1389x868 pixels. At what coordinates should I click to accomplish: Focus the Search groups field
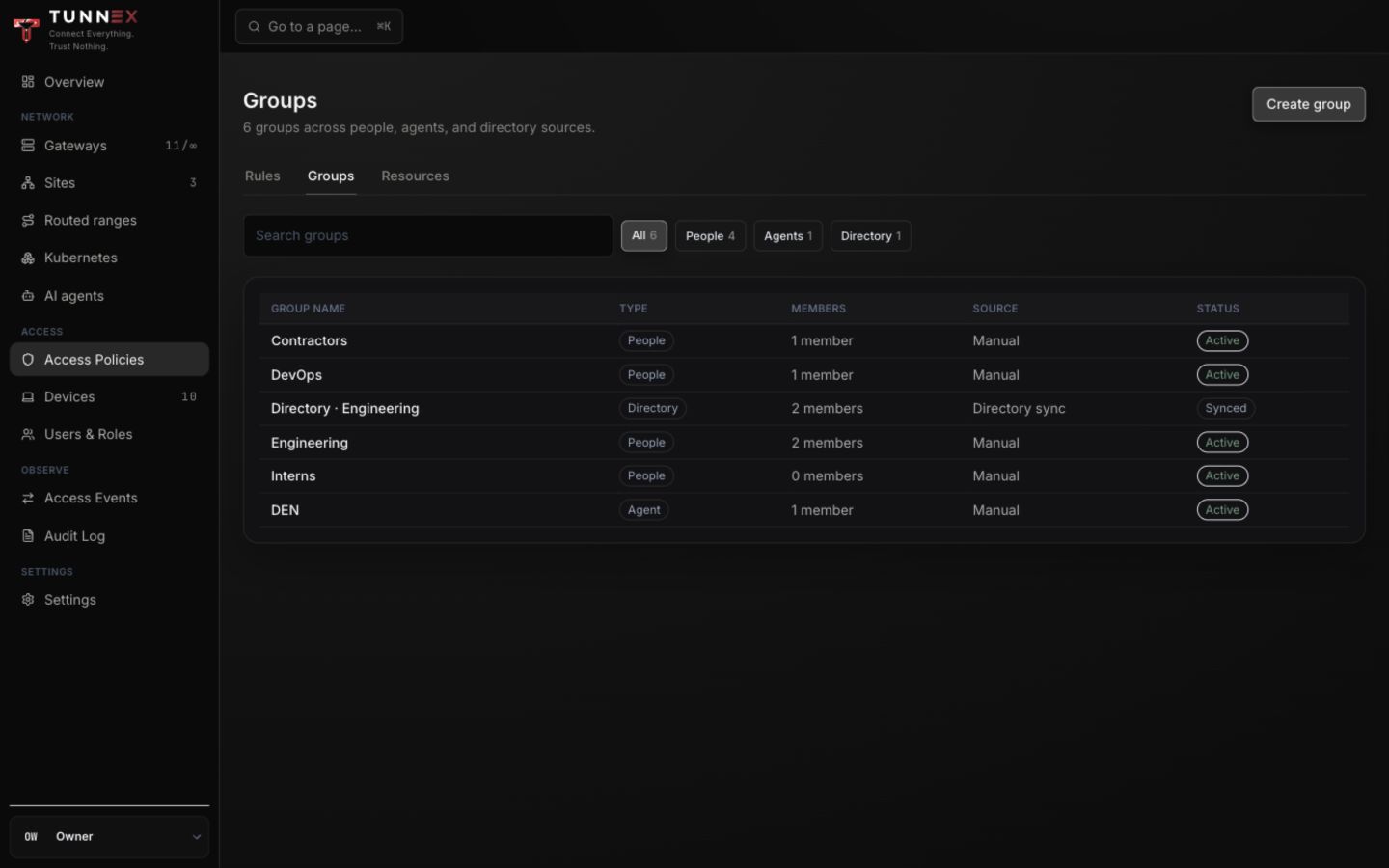tap(428, 236)
